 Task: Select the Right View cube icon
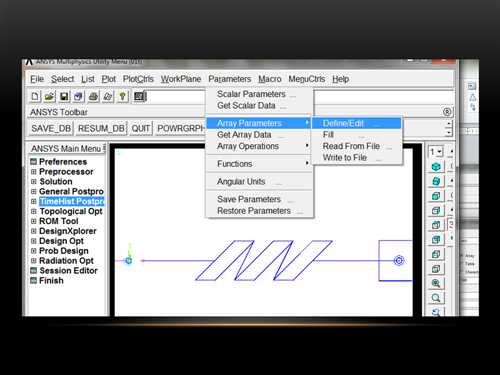(x=436, y=210)
